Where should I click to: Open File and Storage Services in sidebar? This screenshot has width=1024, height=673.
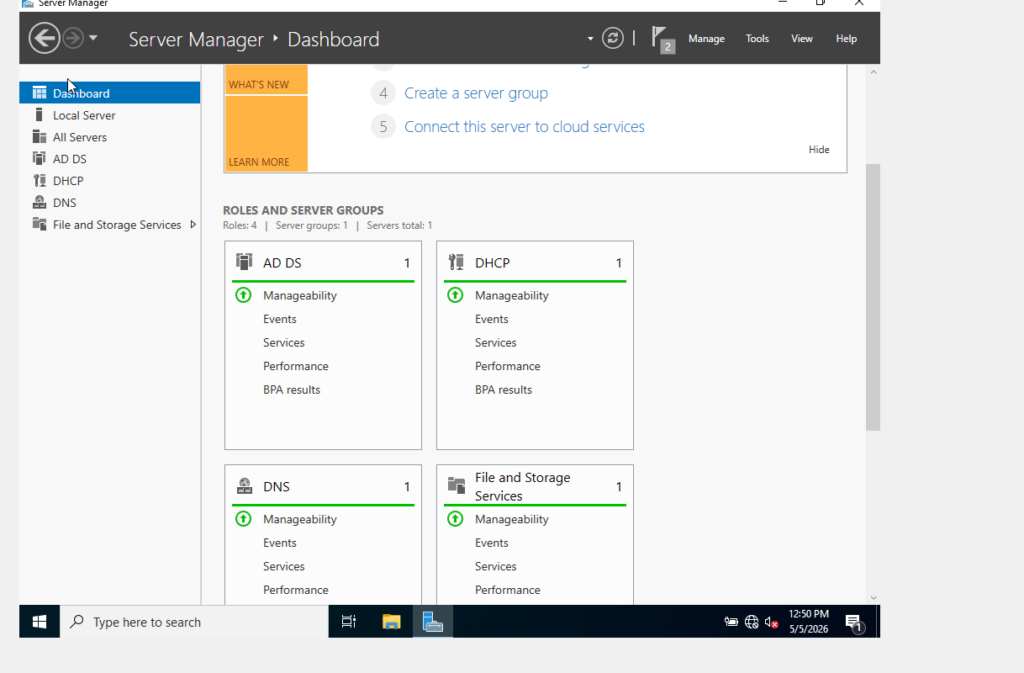[x=110, y=225]
